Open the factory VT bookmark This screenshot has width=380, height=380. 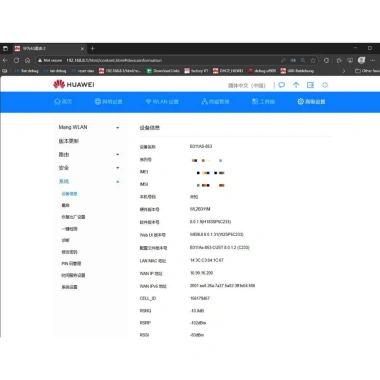[x=196, y=71]
